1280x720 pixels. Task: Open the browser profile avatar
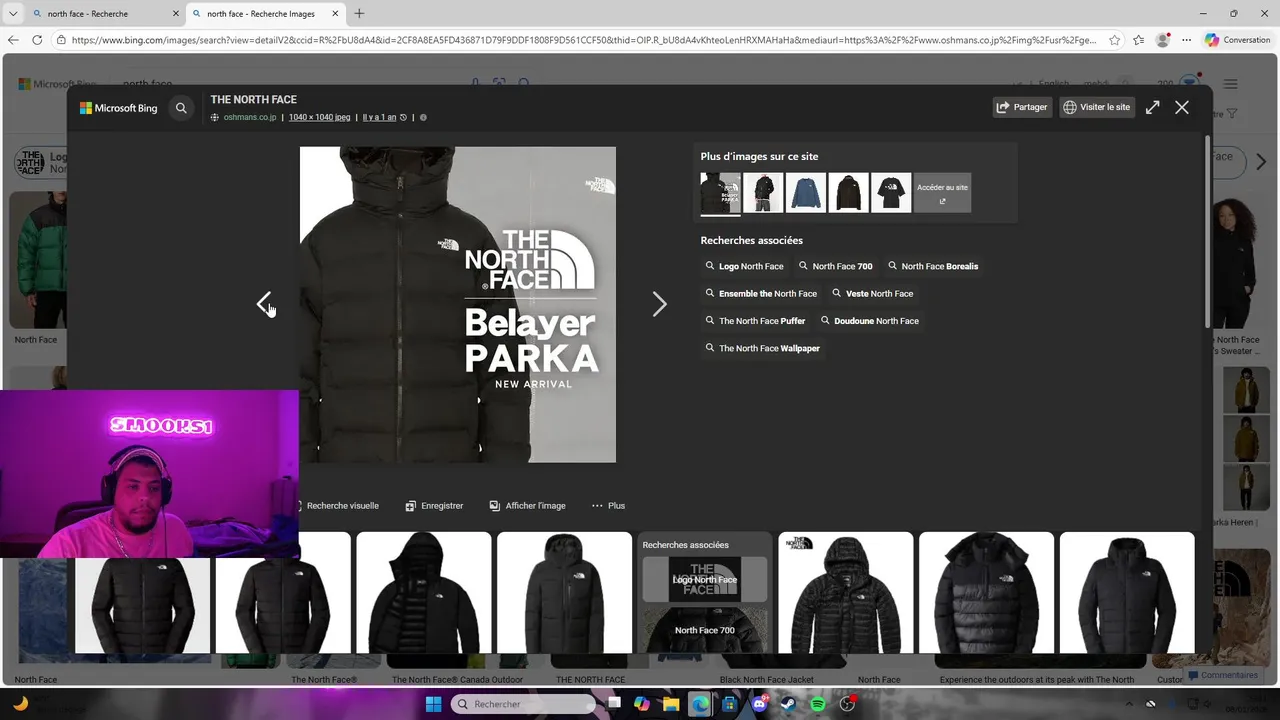(x=1163, y=40)
